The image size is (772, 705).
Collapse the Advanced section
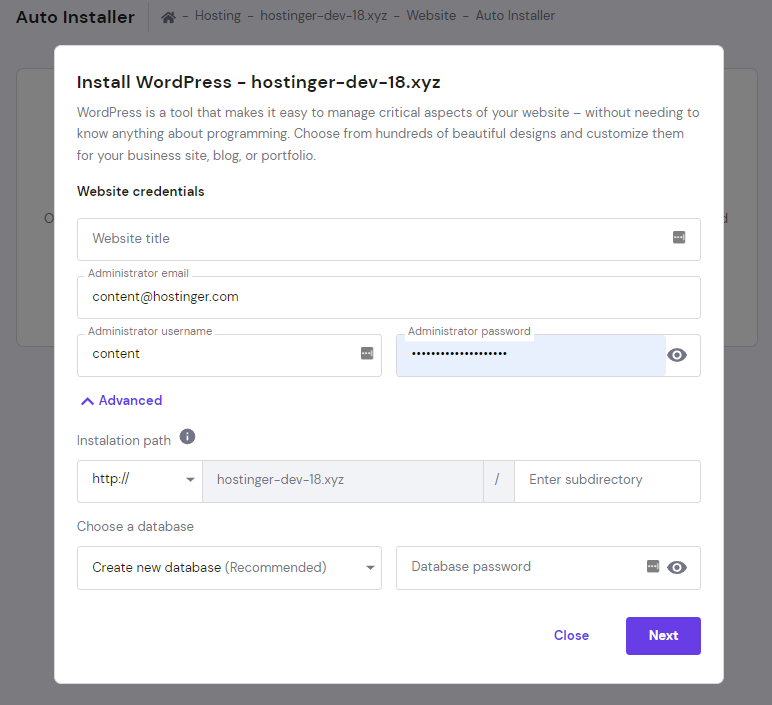click(121, 400)
